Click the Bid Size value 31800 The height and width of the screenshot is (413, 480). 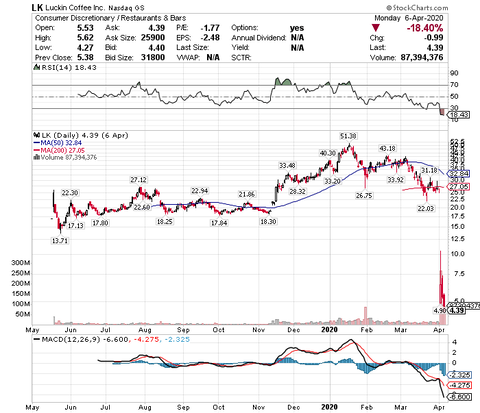pyautogui.click(x=153, y=57)
